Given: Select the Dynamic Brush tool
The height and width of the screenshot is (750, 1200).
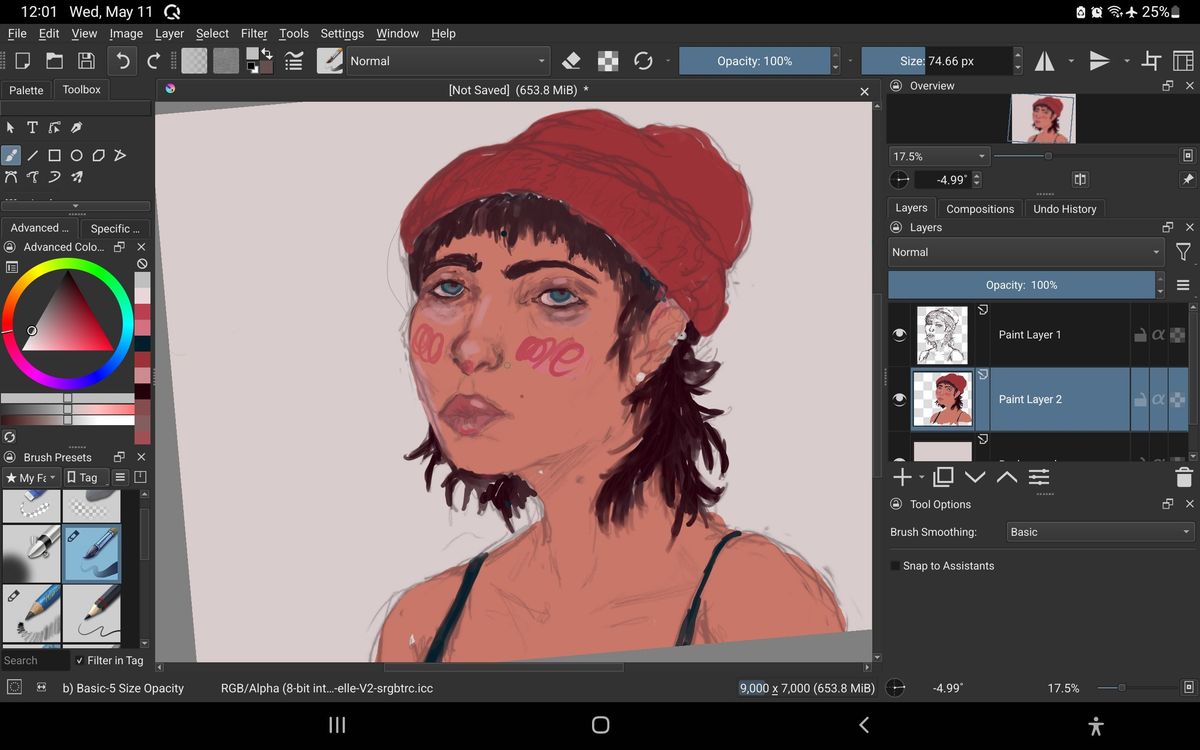Looking at the screenshot, I should tap(54, 177).
